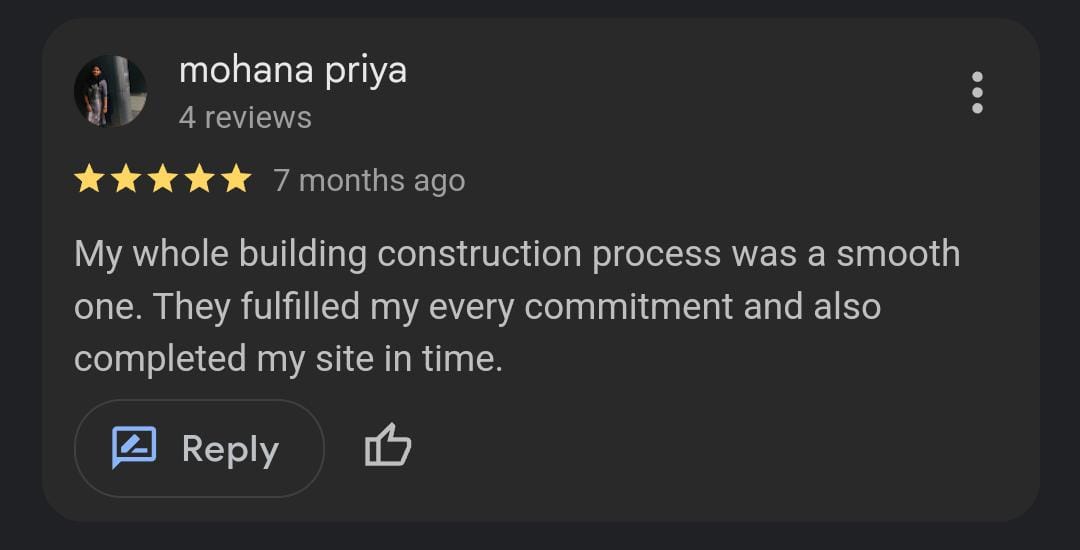Click the text 'completed my site in time.'
This screenshot has height=550, width=1080.
click(x=288, y=358)
